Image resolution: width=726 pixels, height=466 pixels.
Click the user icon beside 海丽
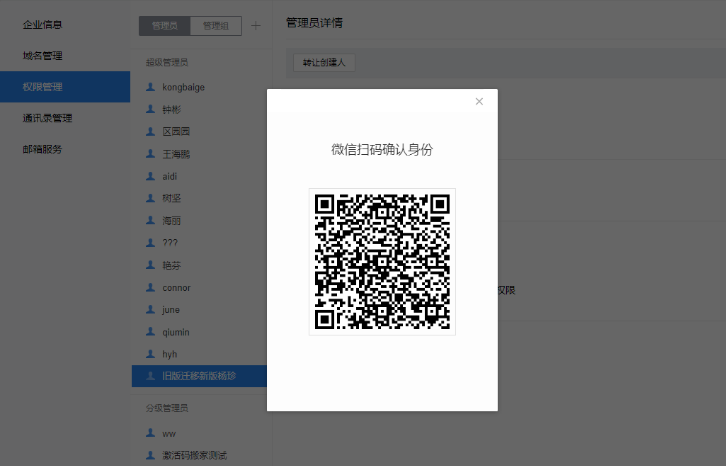coord(150,220)
